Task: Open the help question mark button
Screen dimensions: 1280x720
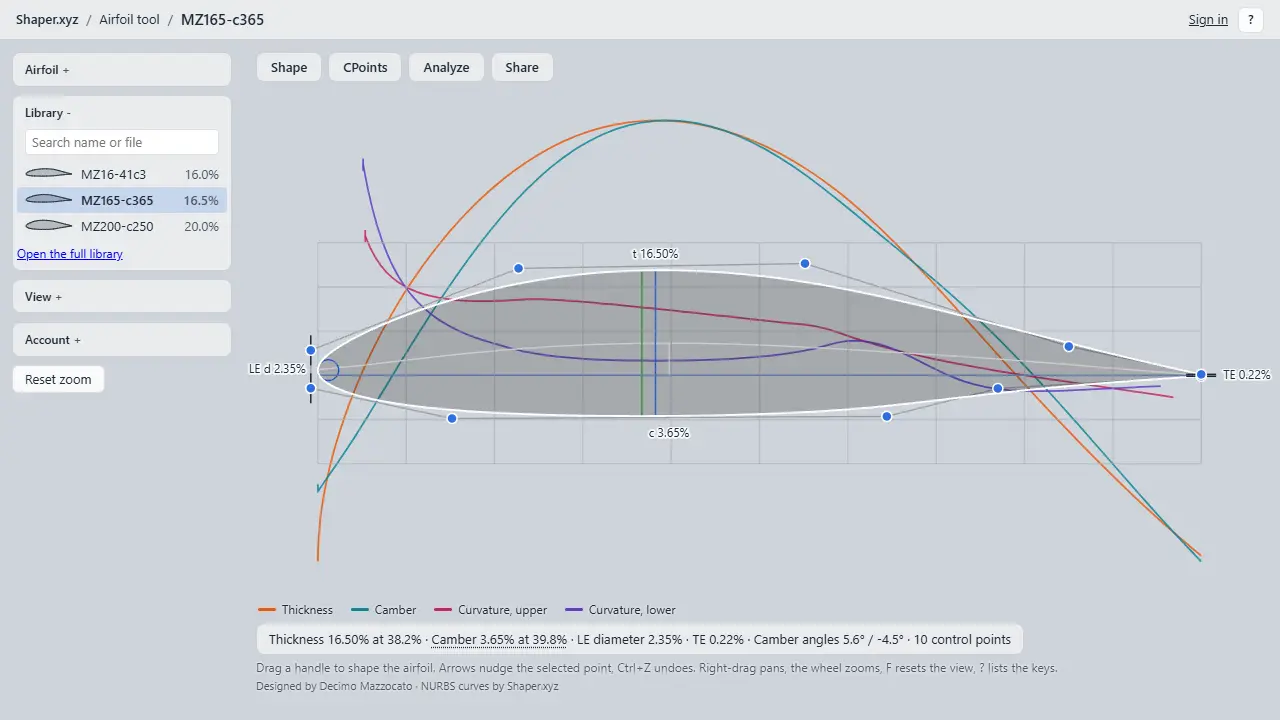Action: [1251, 20]
